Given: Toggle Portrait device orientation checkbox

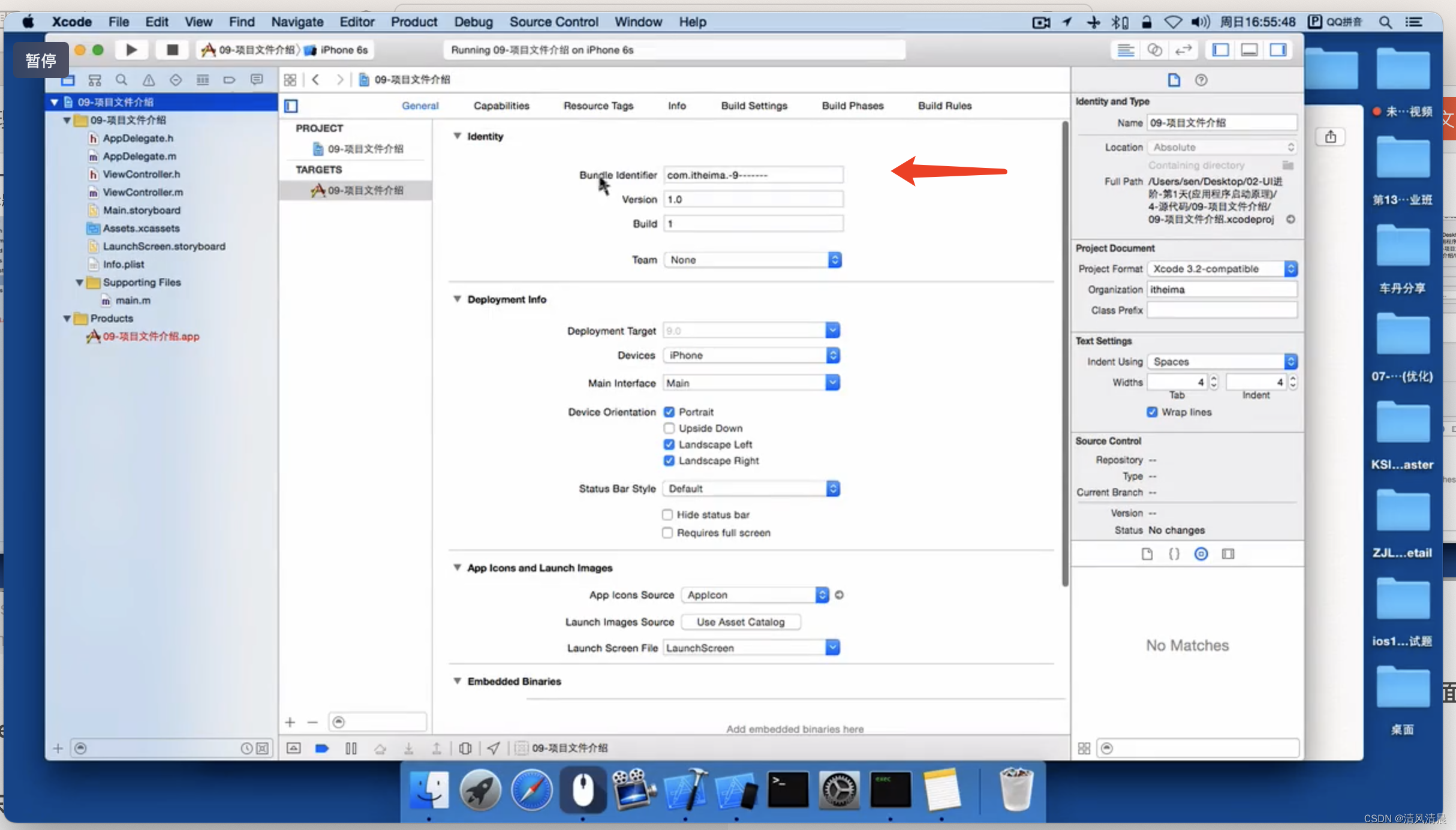Looking at the screenshot, I should tap(669, 411).
